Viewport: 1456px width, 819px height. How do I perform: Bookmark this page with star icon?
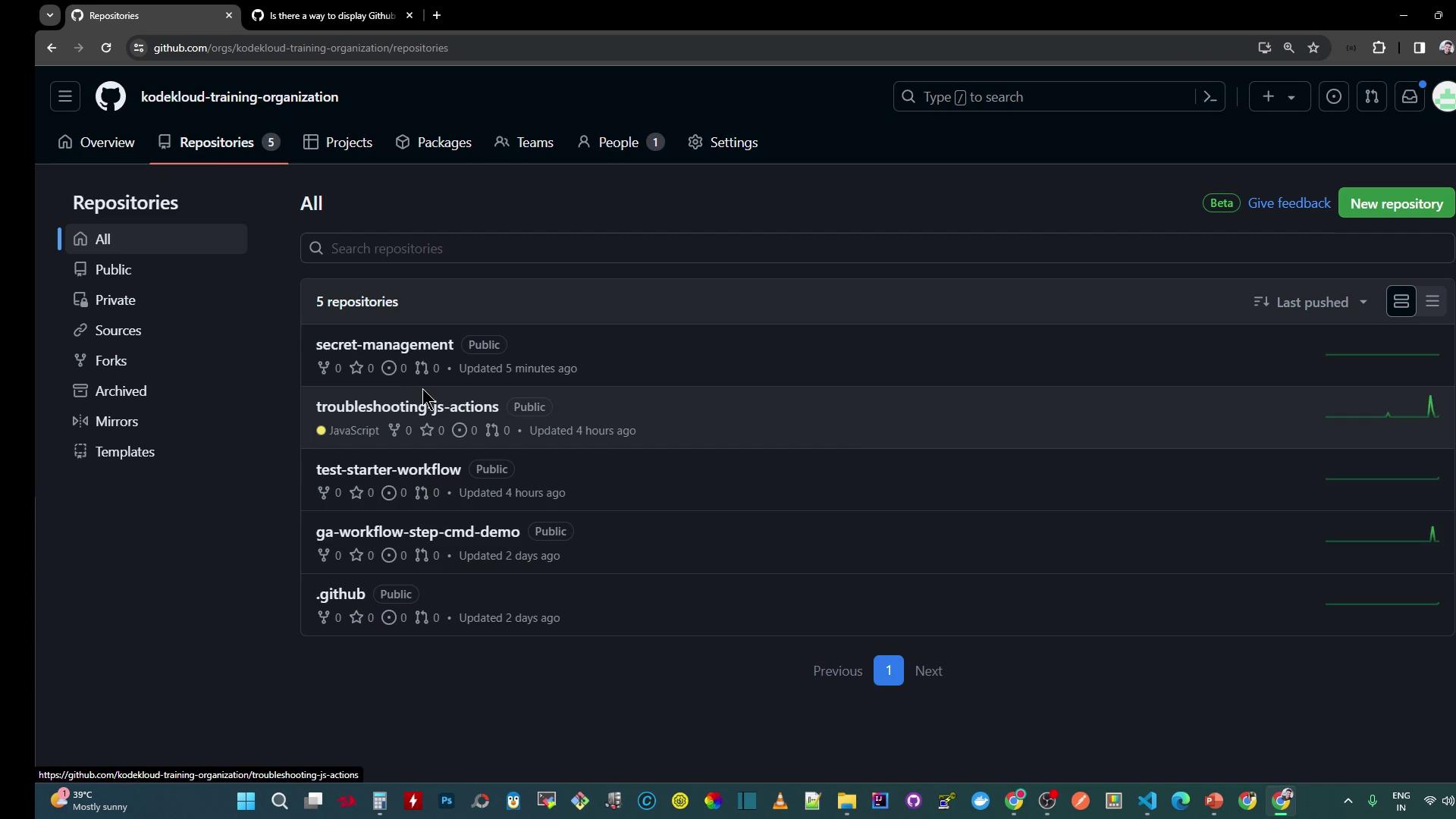(x=1313, y=48)
